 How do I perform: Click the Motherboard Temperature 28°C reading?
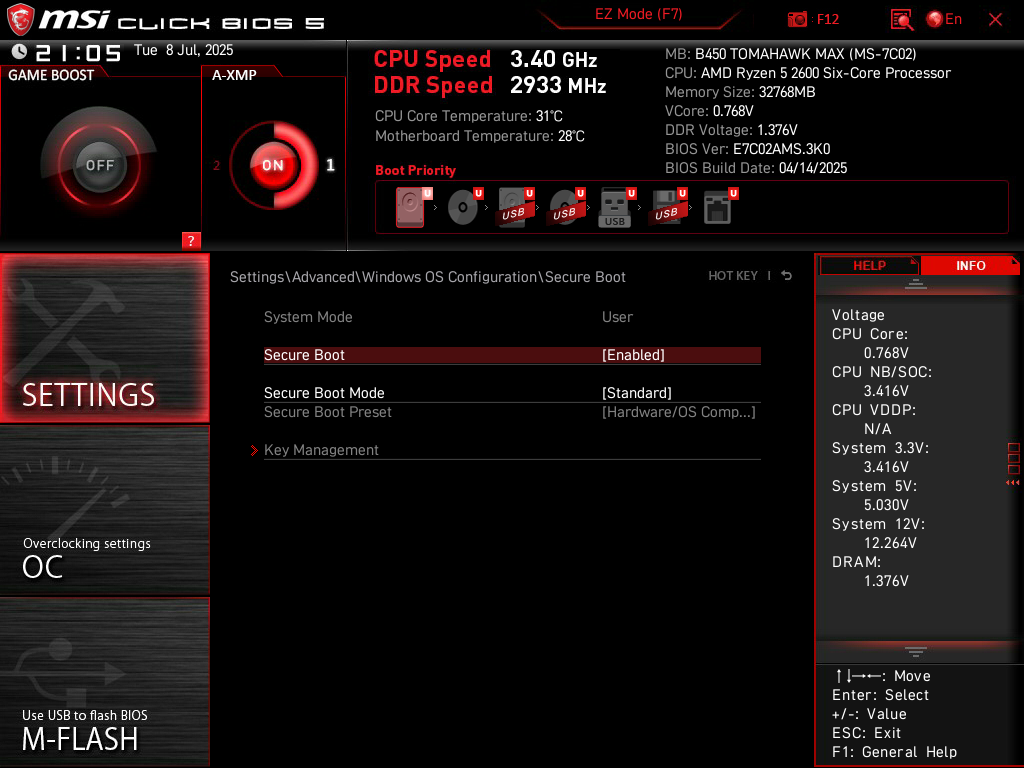(x=480, y=136)
